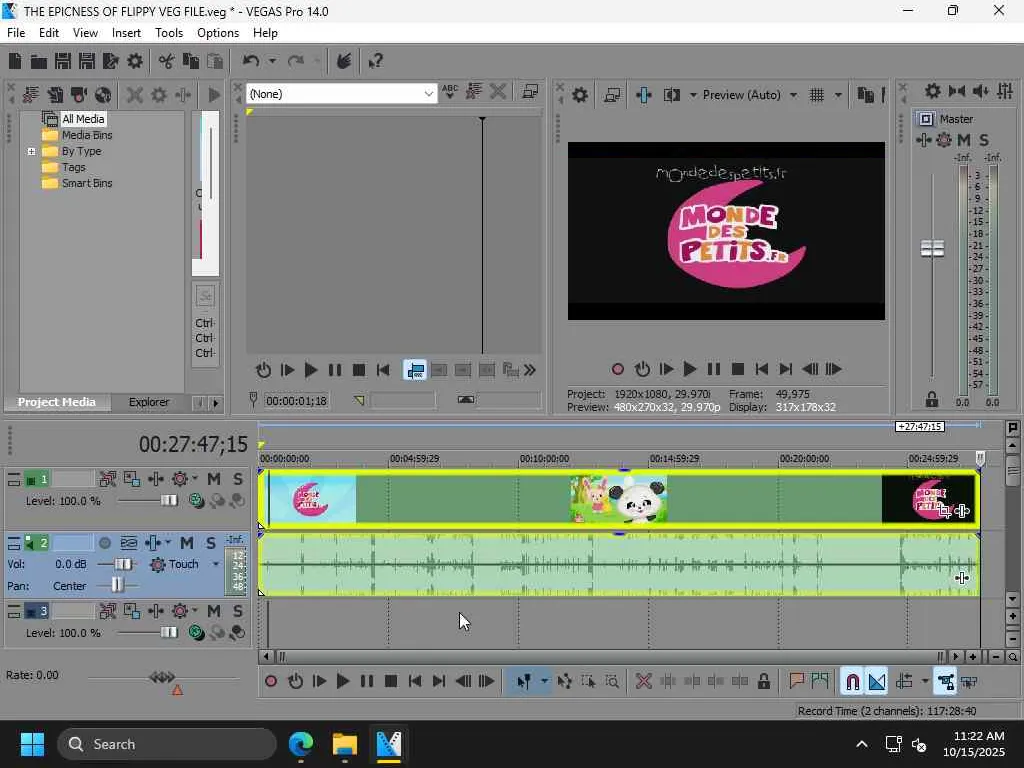Solo video track 1
Screen dimensions: 1024x768
pos(238,479)
